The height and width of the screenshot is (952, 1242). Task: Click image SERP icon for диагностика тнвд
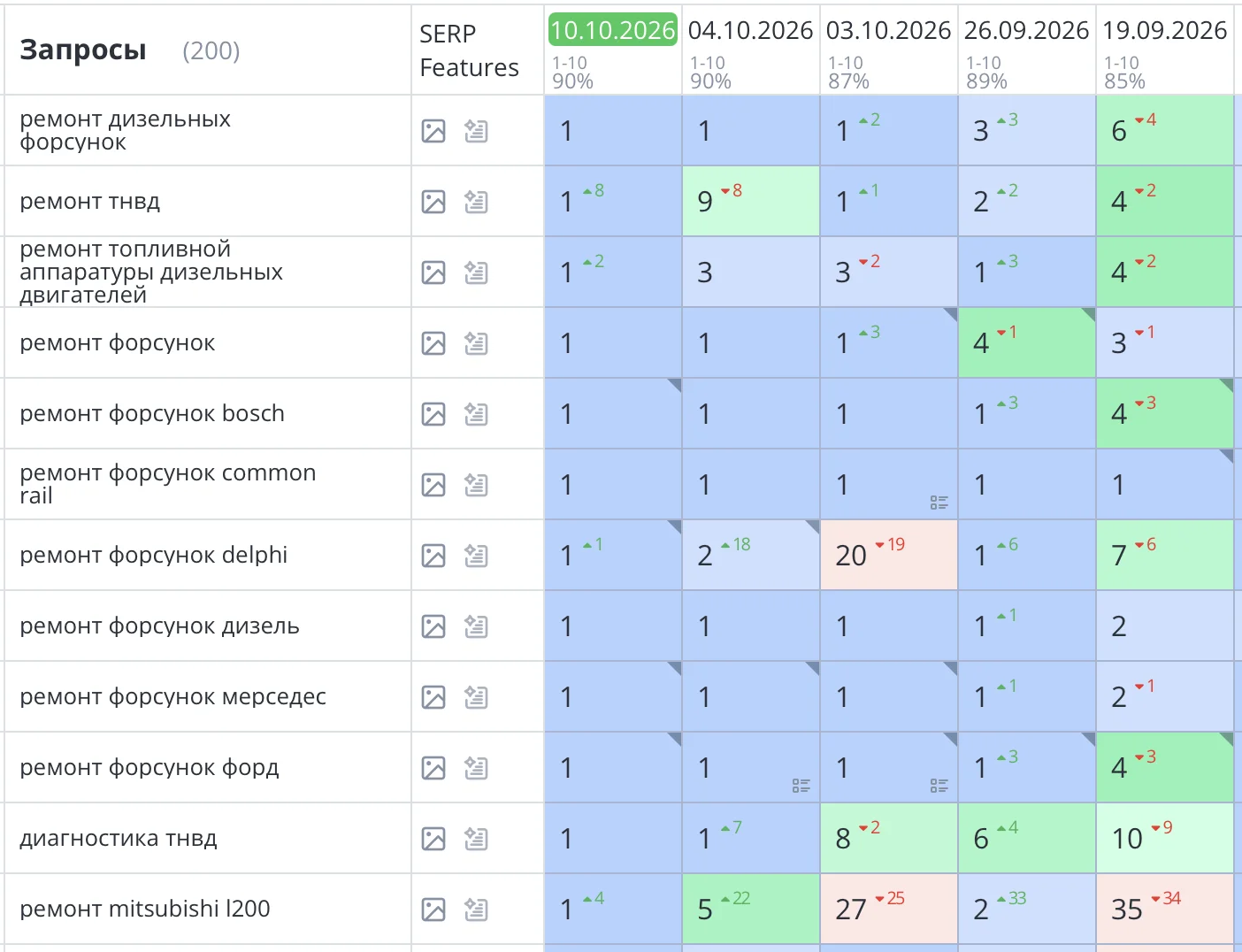coord(433,839)
